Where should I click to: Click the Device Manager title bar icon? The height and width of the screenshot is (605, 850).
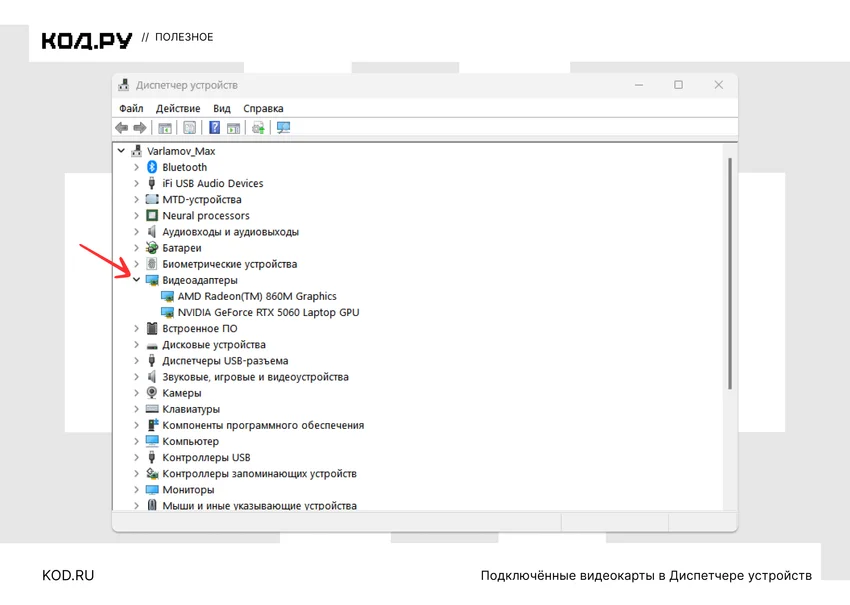(x=124, y=85)
